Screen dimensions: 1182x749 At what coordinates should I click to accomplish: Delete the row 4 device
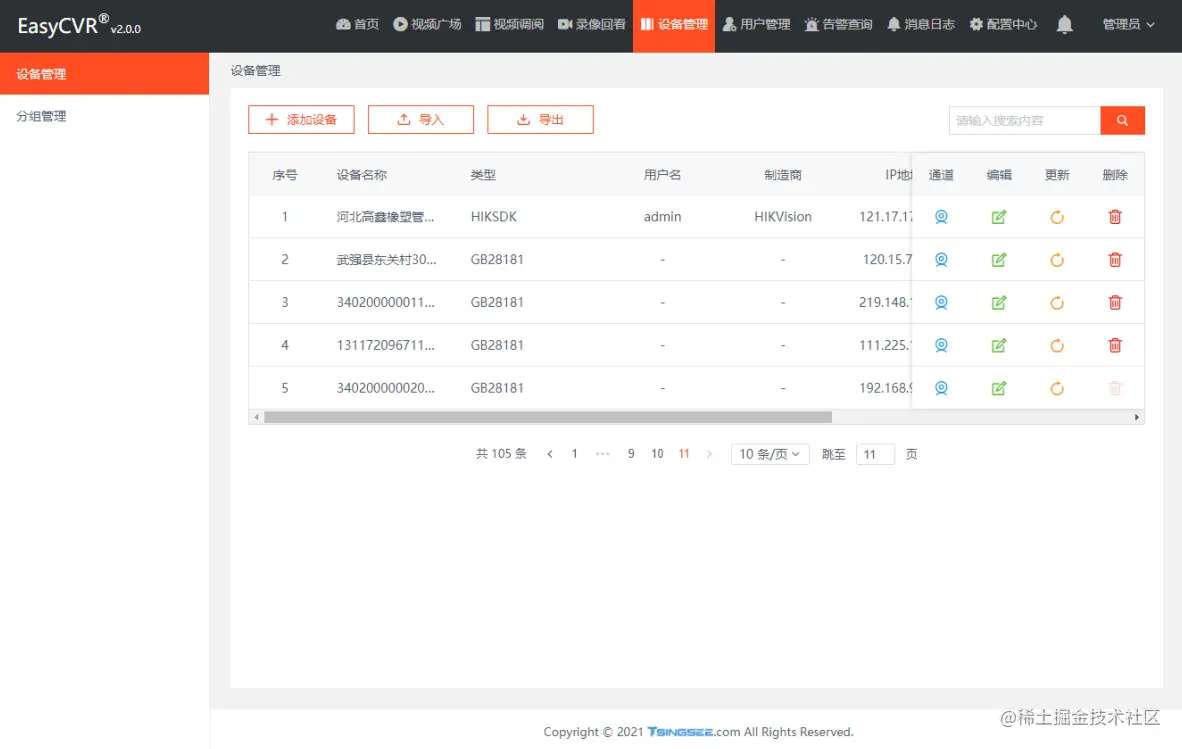[1115, 346]
